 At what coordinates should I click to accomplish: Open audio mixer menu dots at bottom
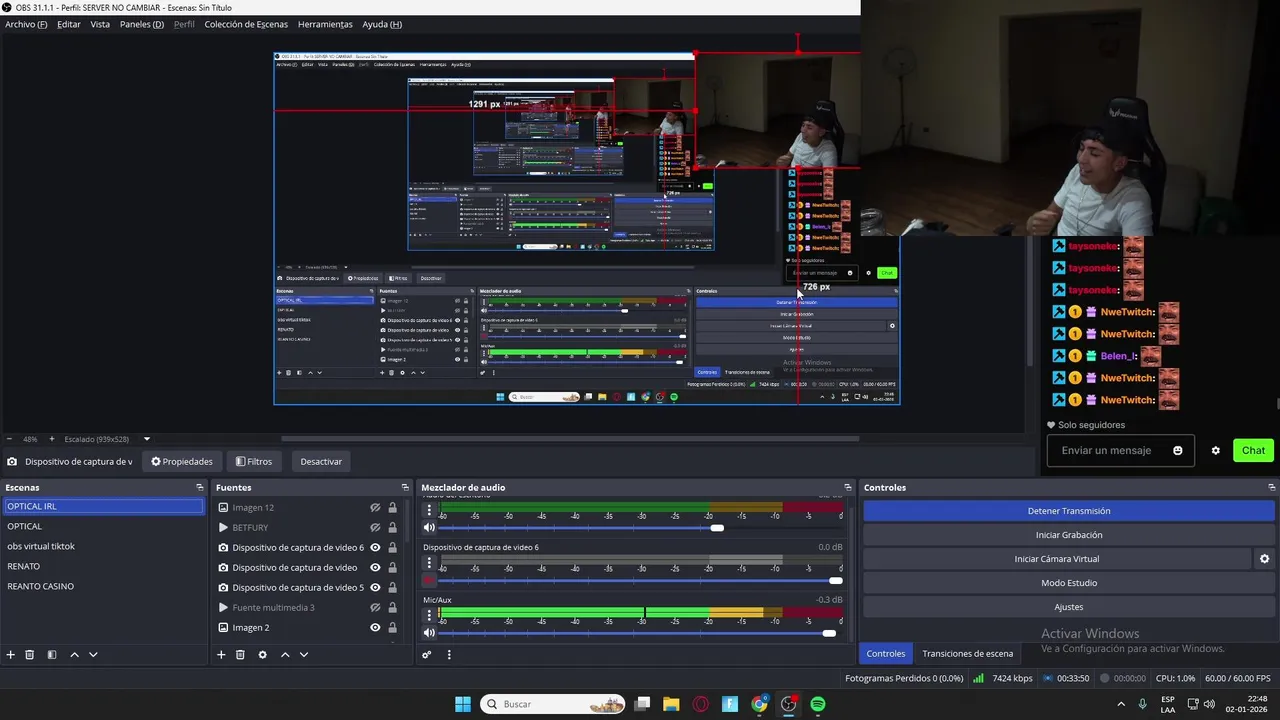pos(449,655)
